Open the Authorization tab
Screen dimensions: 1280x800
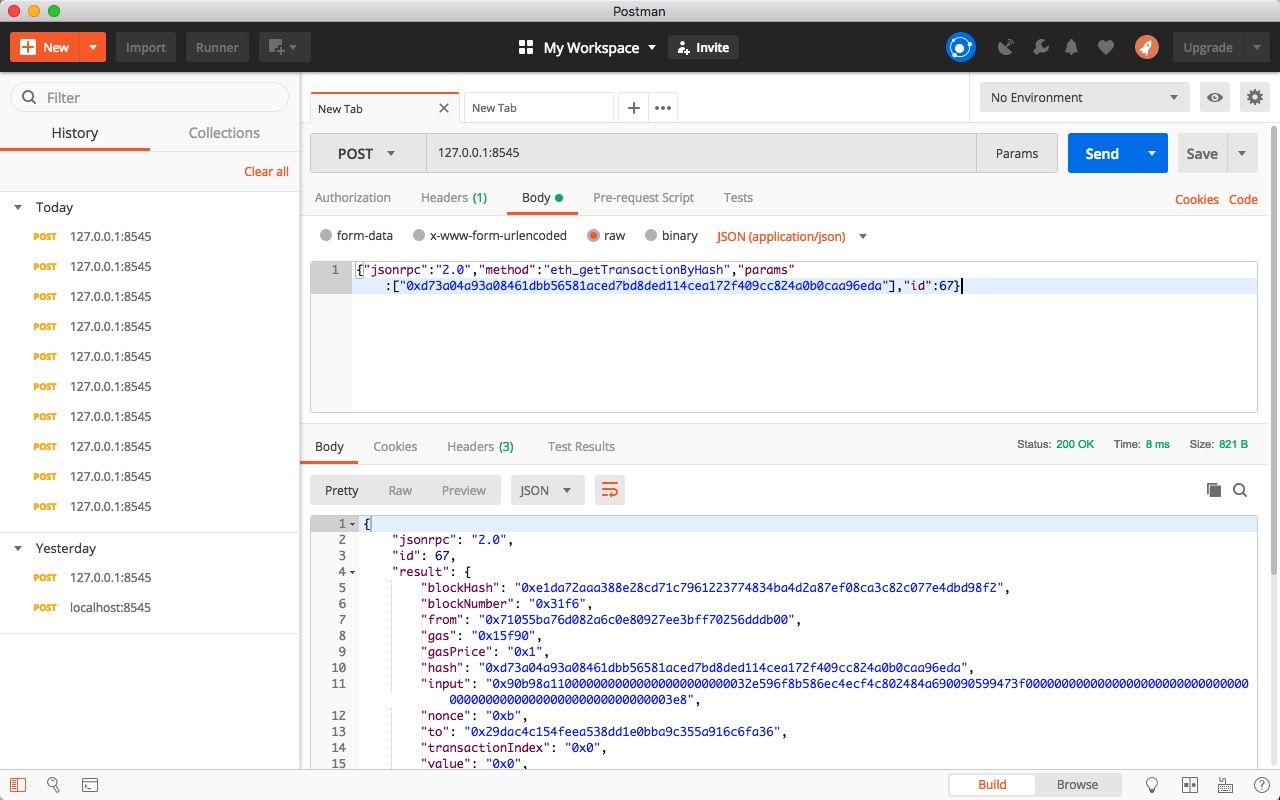click(x=353, y=198)
